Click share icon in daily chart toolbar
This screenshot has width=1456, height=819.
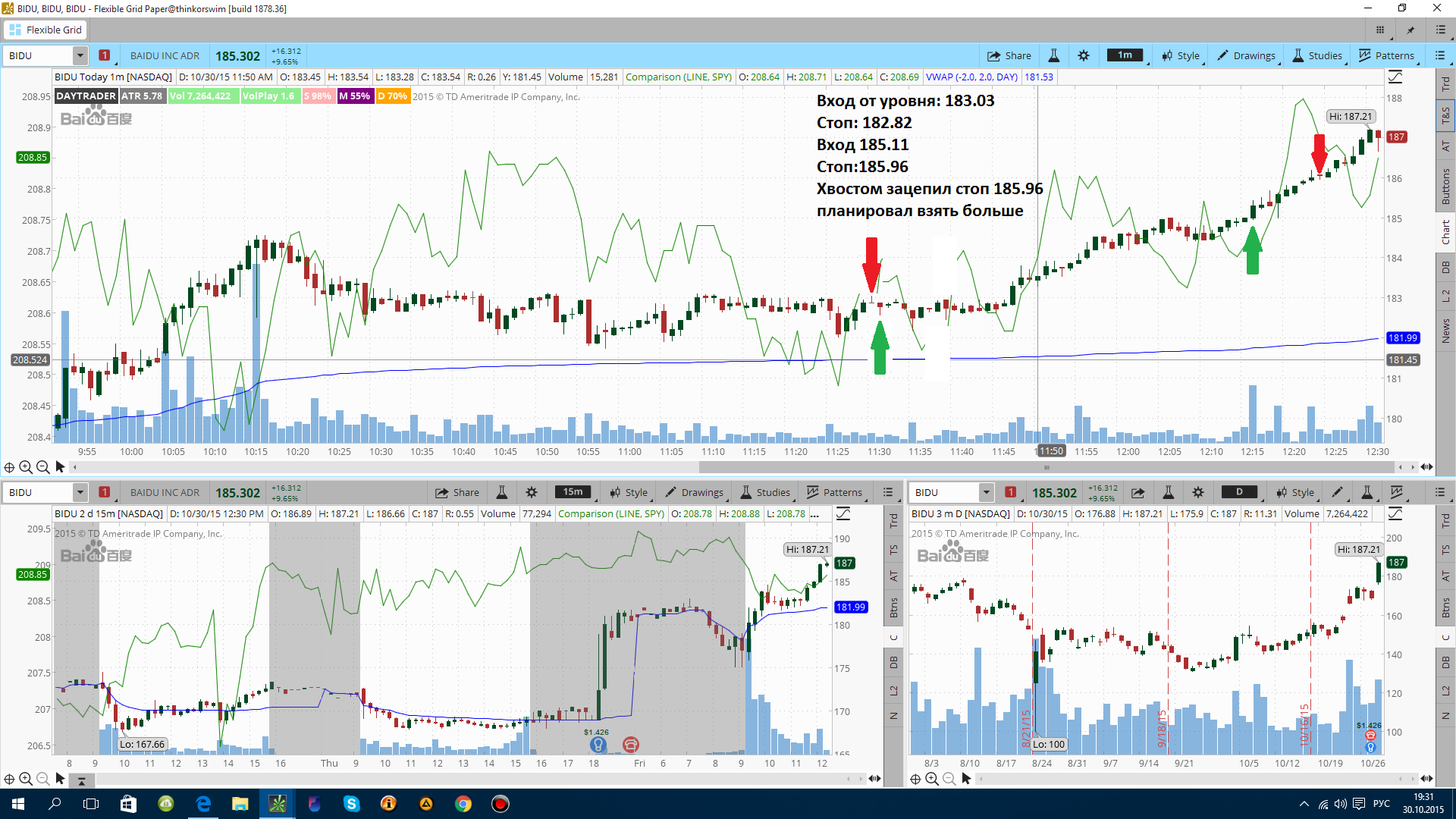click(x=1138, y=492)
